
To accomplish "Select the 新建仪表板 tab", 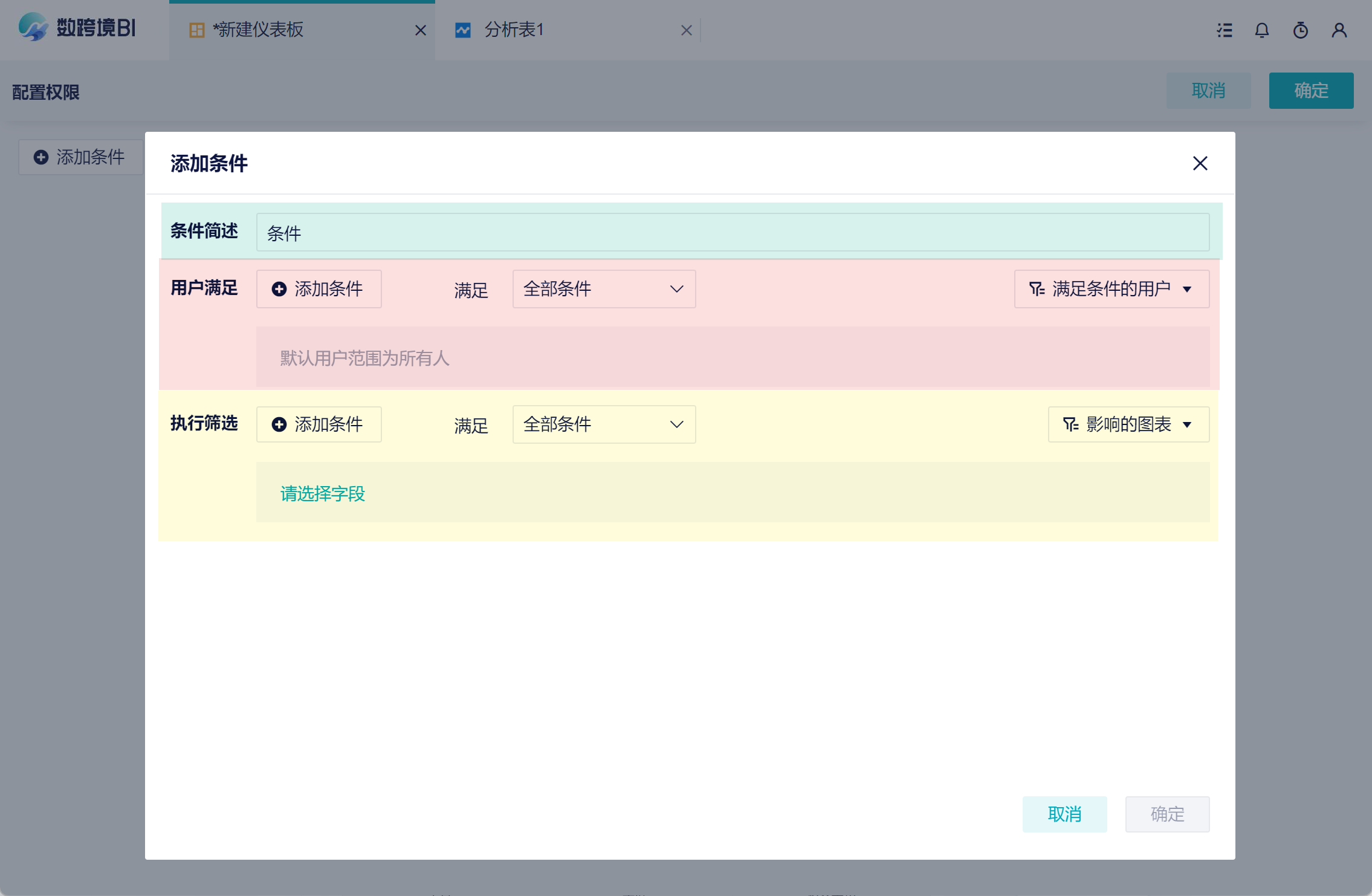I will pyautogui.click(x=259, y=30).
